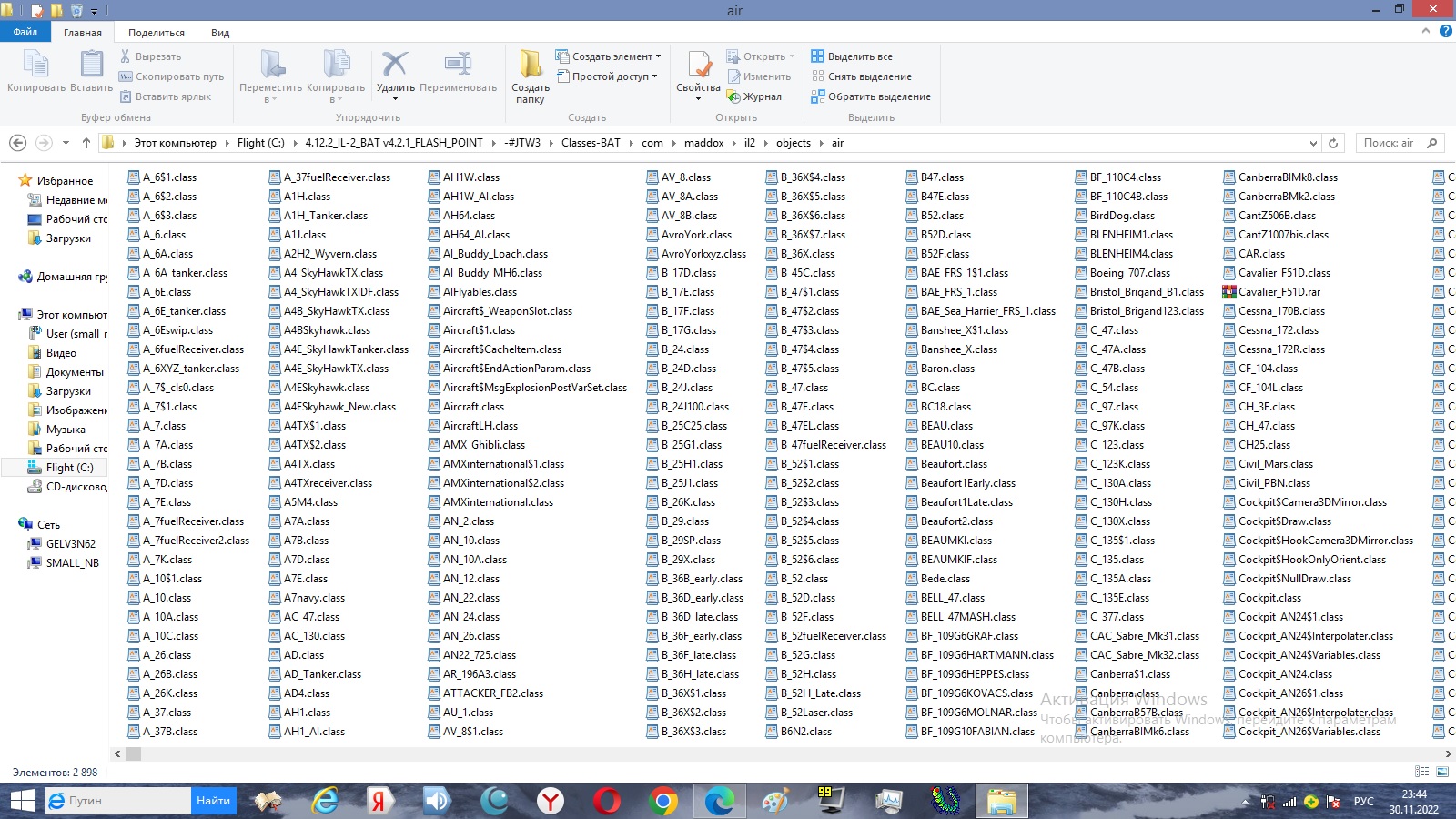This screenshot has height=819, width=1456.
Task: Select GELV3N62 network computer
Action: pos(70,544)
